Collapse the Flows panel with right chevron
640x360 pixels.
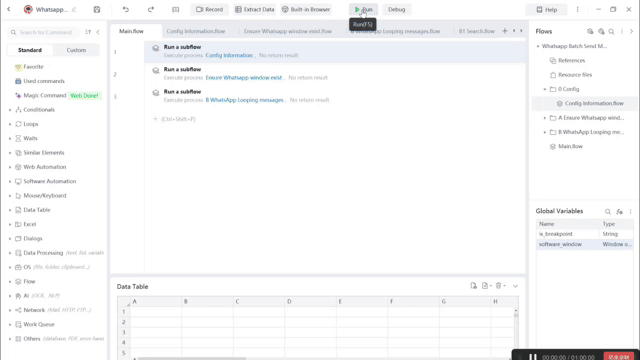coord(631,31)
